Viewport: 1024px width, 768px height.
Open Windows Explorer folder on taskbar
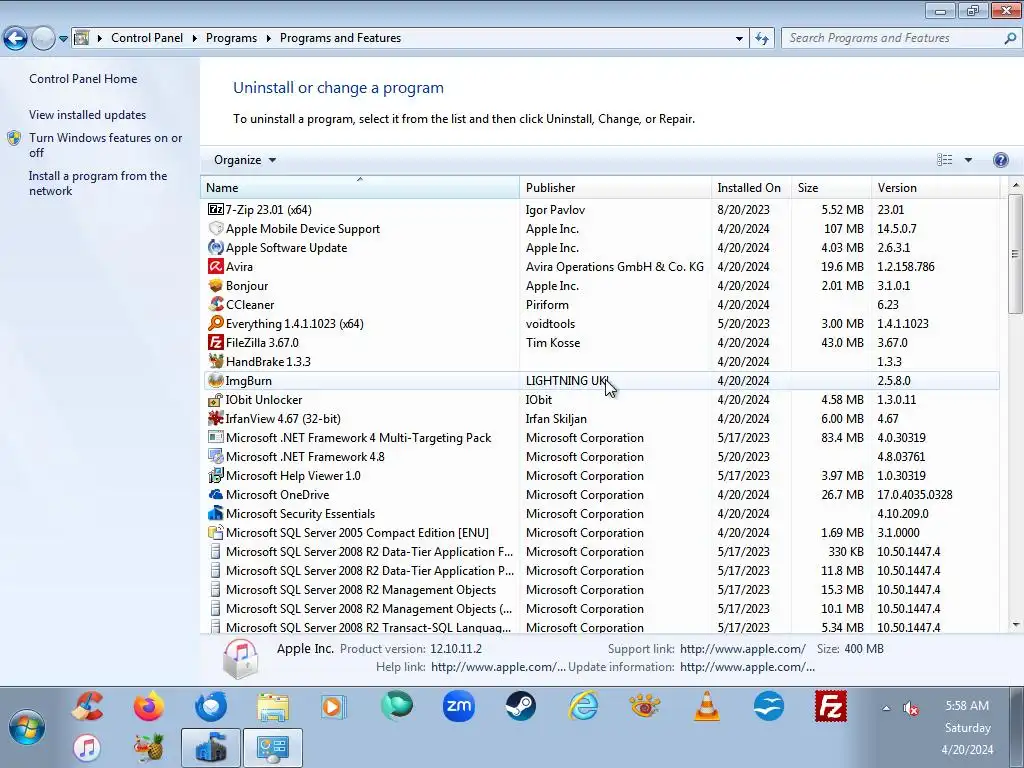(273, 707)
